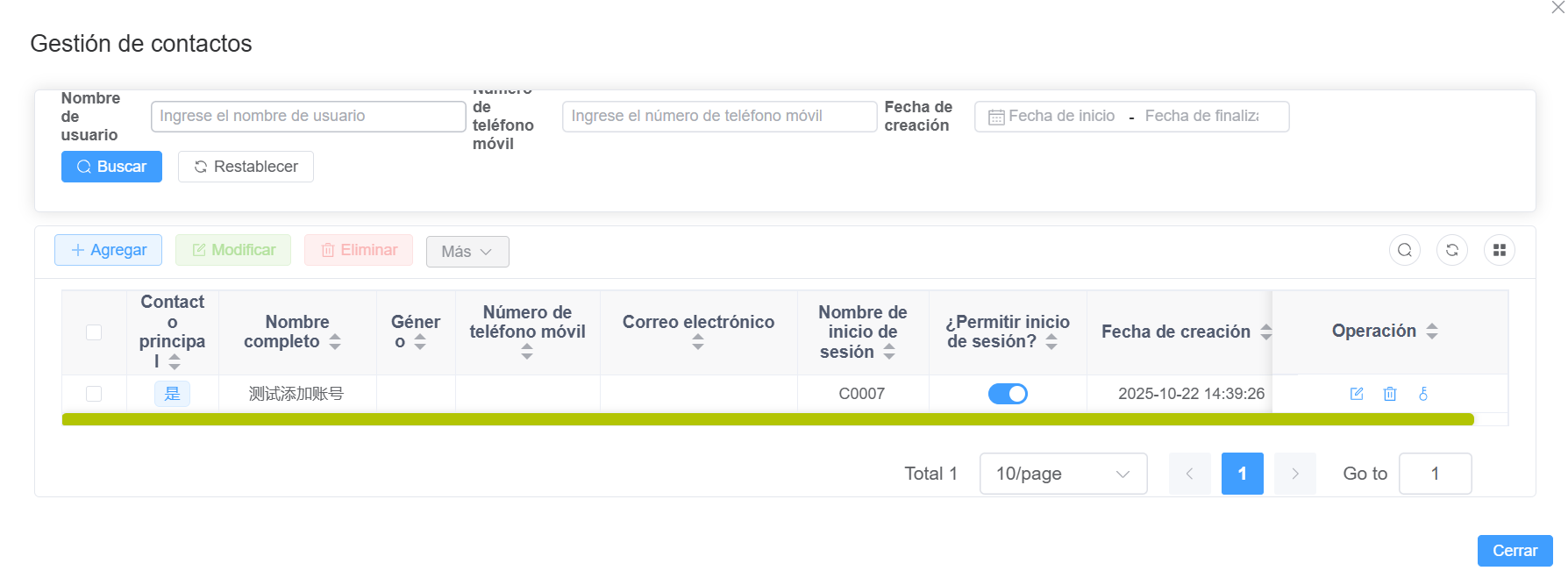1568x585 pixels.
Task: Sort by the Fecha de creación column
Action: [1265, 332]
